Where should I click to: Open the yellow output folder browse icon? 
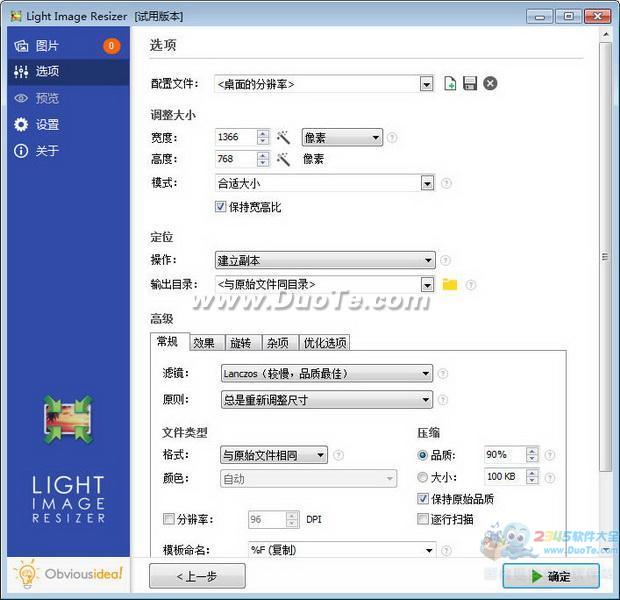point(450,285)
